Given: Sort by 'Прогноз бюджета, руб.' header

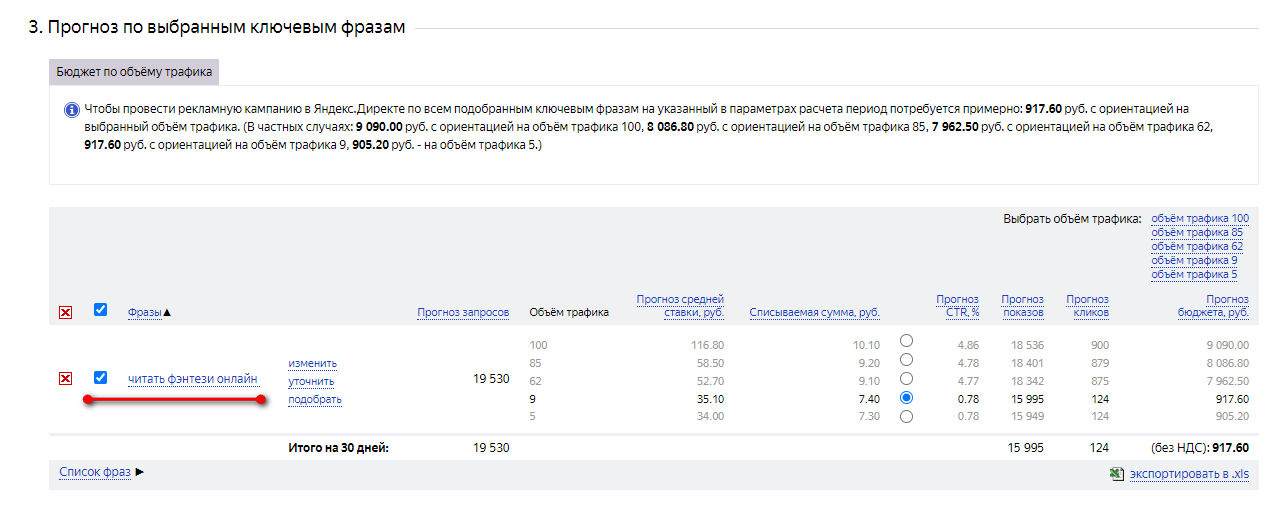Looking at the screenshot, I should [1213, 306].
